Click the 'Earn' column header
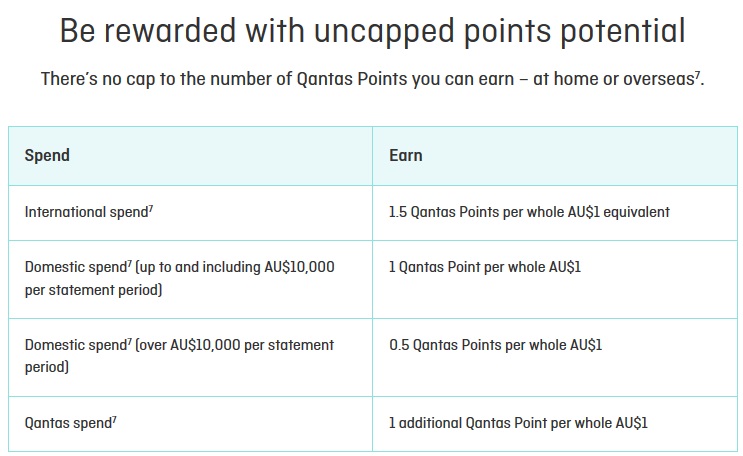 405,155
